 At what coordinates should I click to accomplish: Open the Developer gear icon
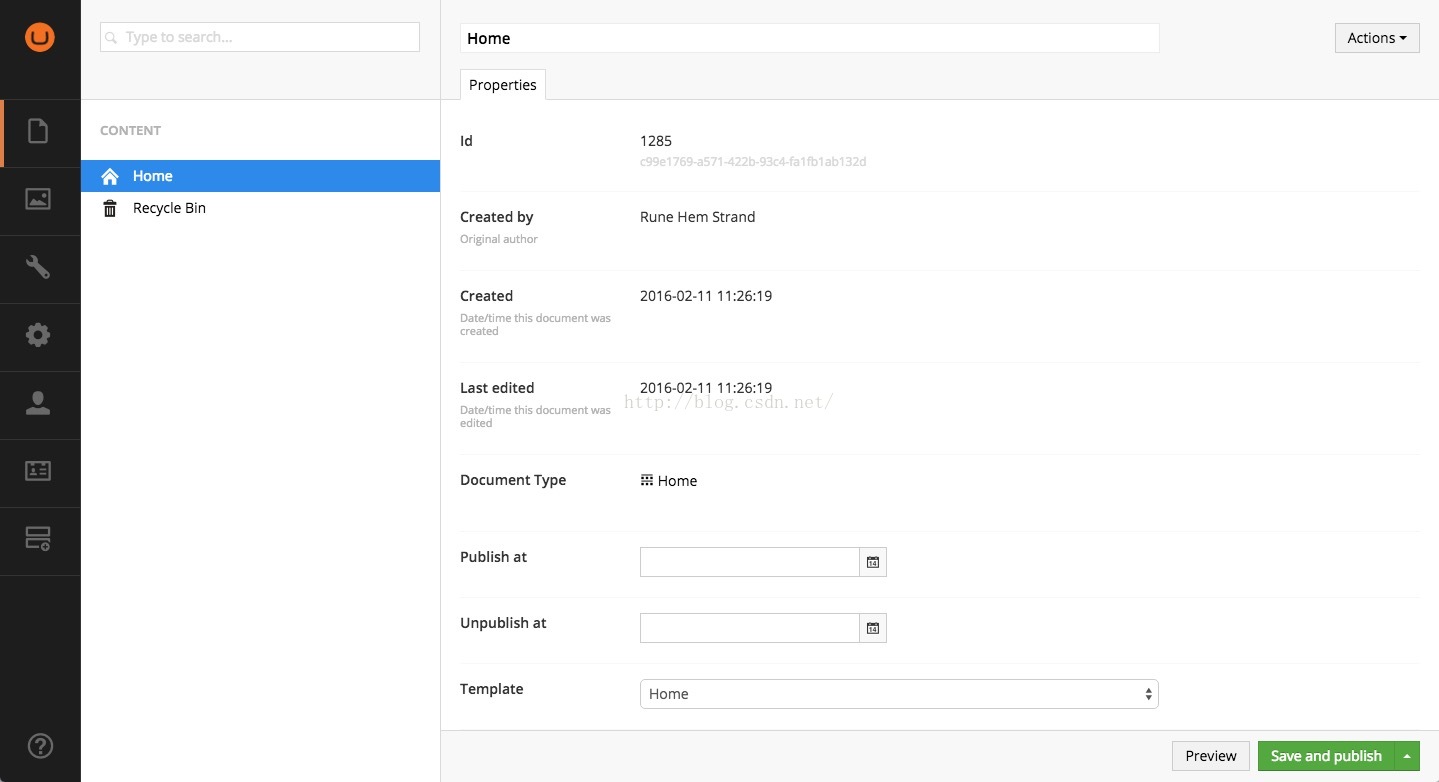click(x=38, y=335)
